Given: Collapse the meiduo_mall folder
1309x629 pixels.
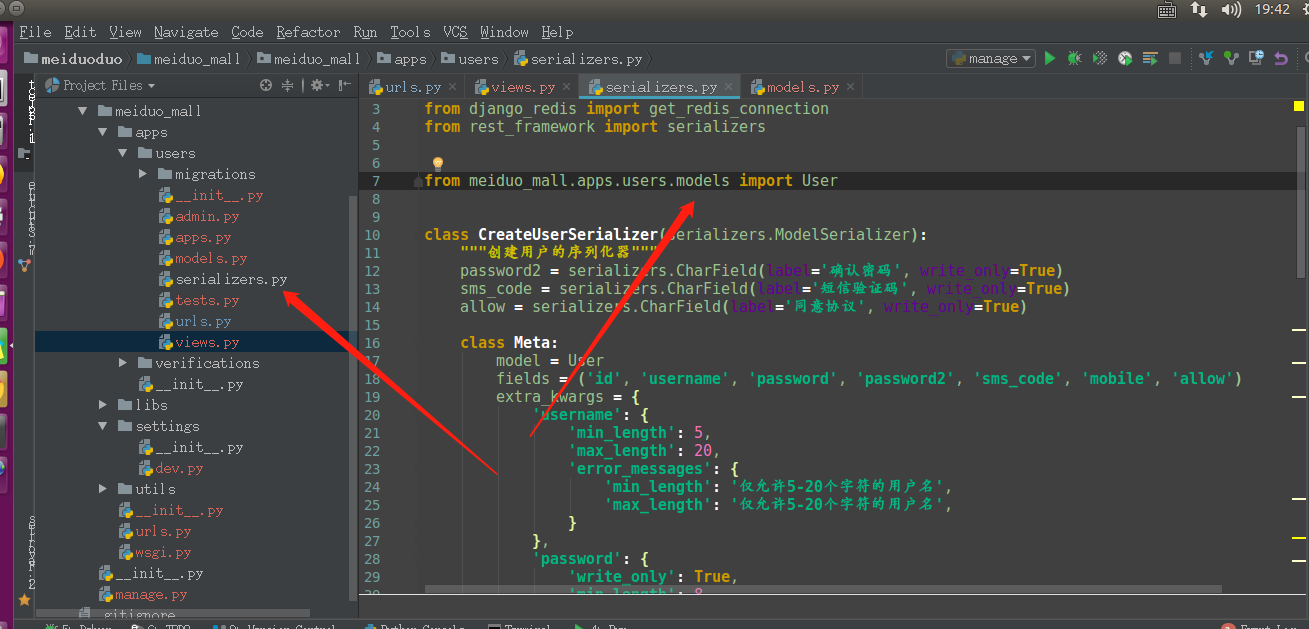Looking at the screenshot, I should point(82,111).
